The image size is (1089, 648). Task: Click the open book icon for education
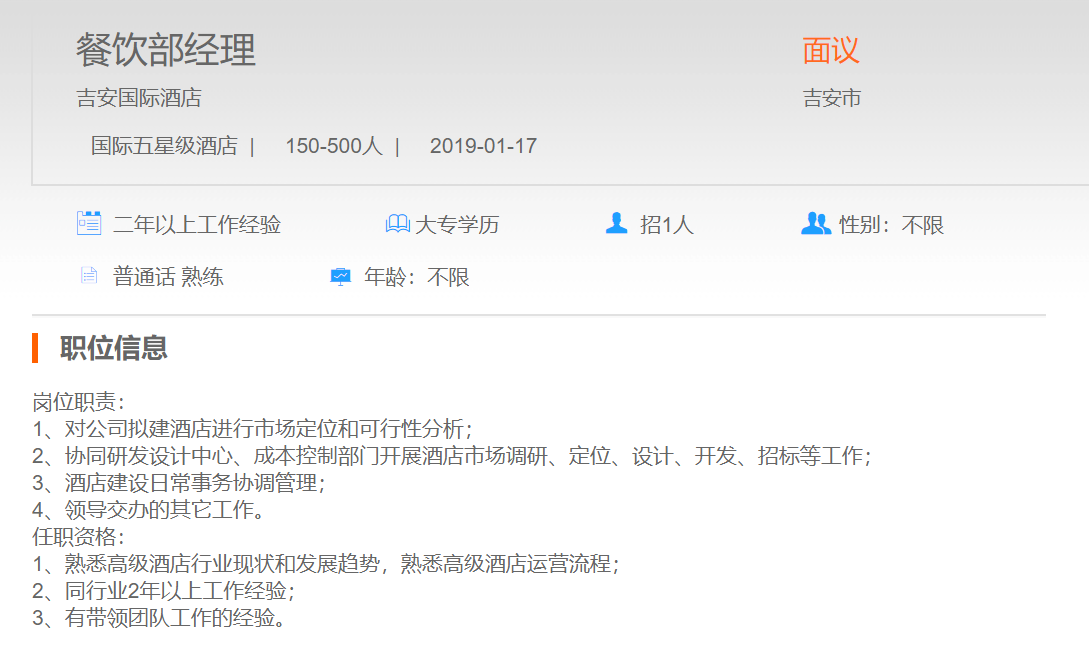pos(397,224)
